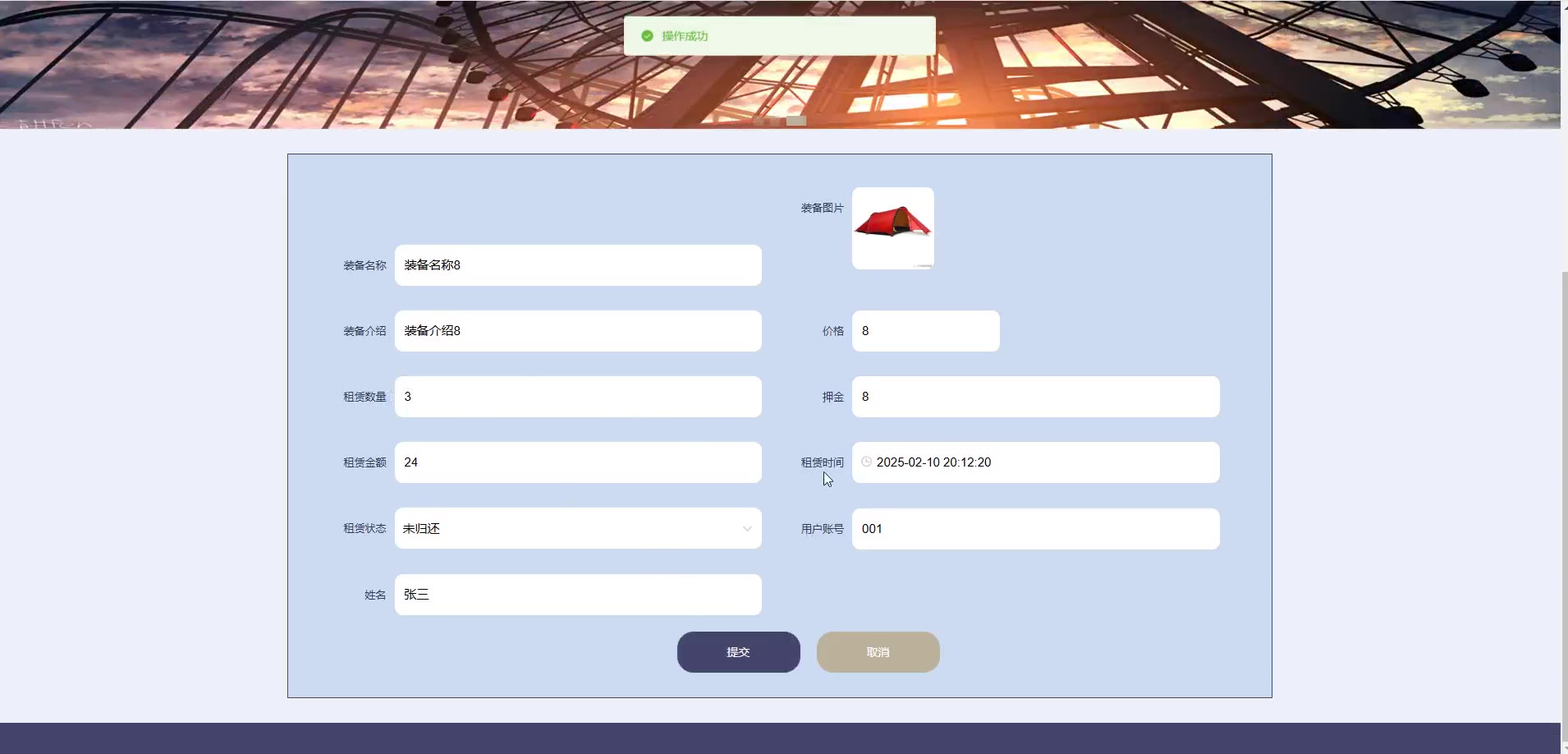1568x754 pixels.
Task: Click the 装备名称 label text
Action: point(364,265)
